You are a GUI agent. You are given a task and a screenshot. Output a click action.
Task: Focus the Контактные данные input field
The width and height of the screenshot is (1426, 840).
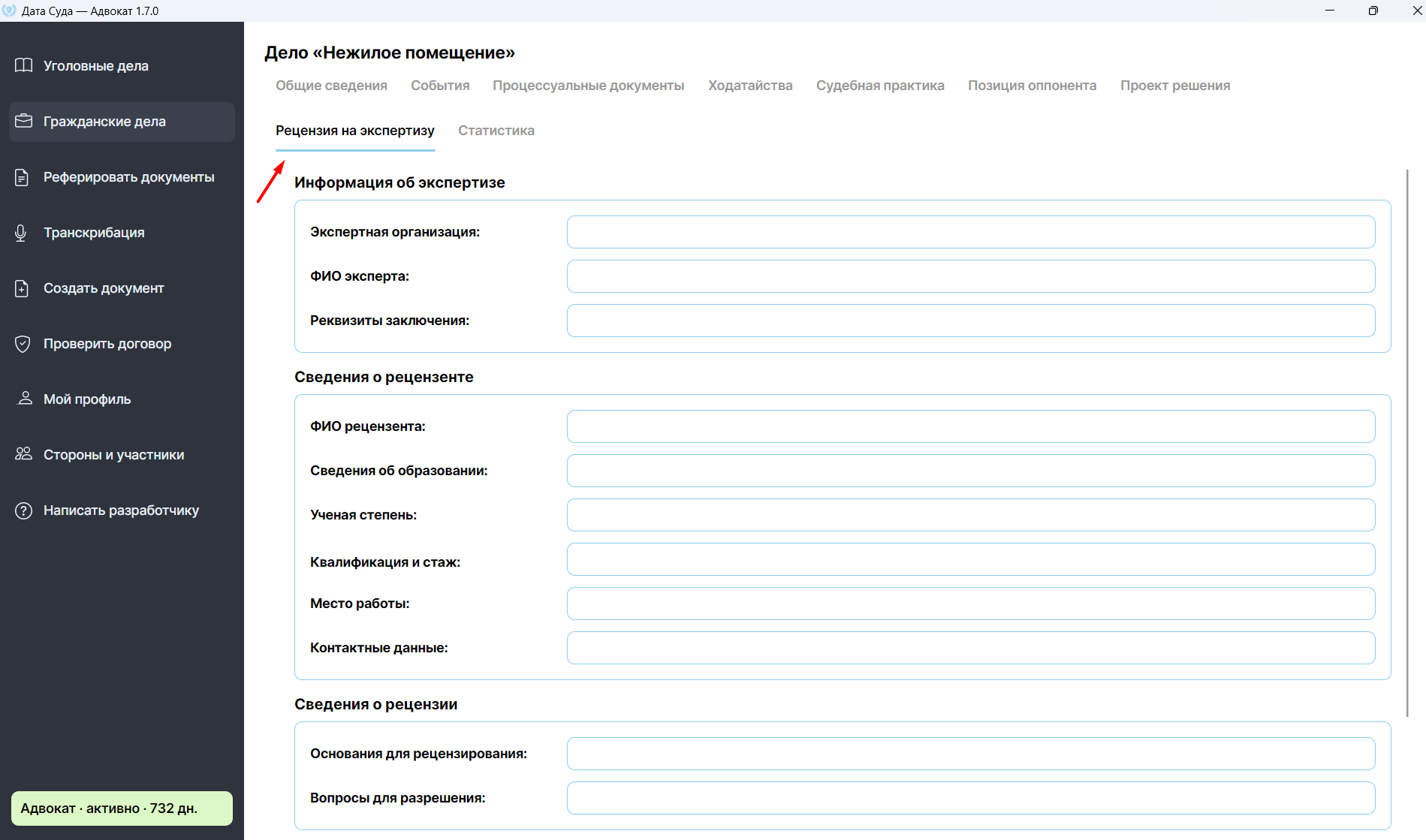[x=971, y=648]
